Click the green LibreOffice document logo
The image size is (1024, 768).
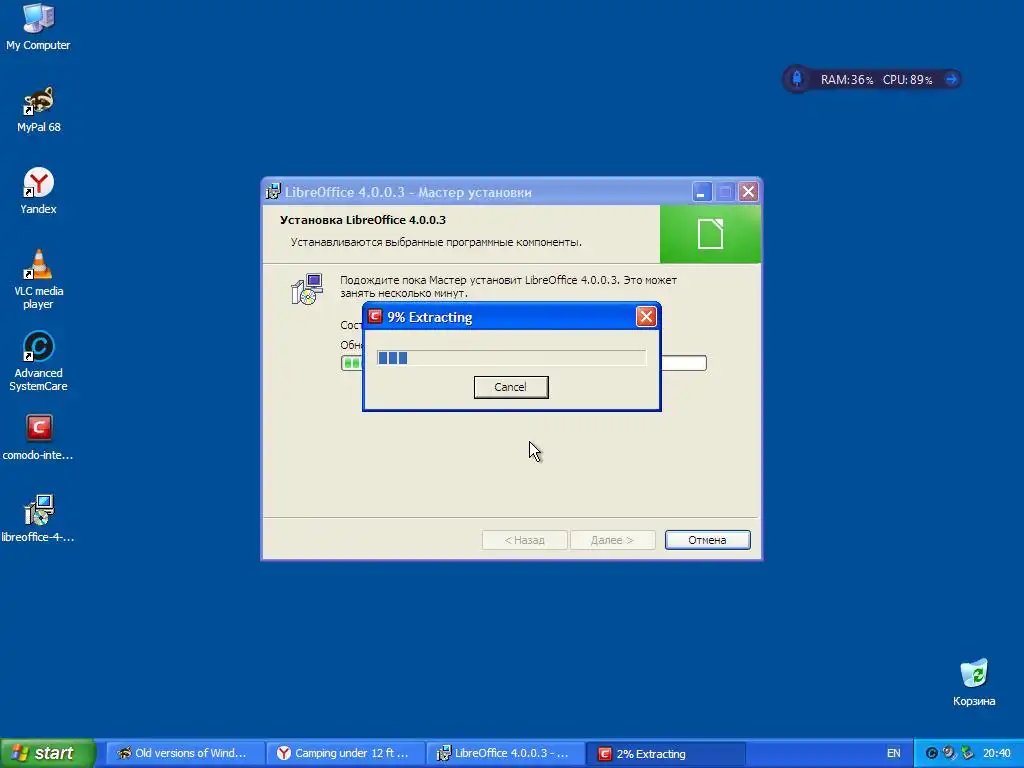click(x=711, y=234)
